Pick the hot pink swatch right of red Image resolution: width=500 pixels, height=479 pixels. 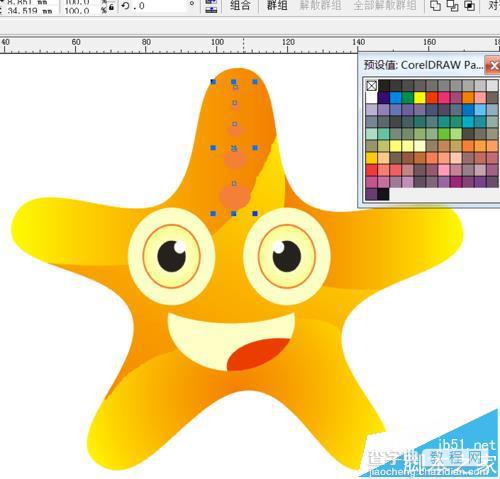point(444,98)
